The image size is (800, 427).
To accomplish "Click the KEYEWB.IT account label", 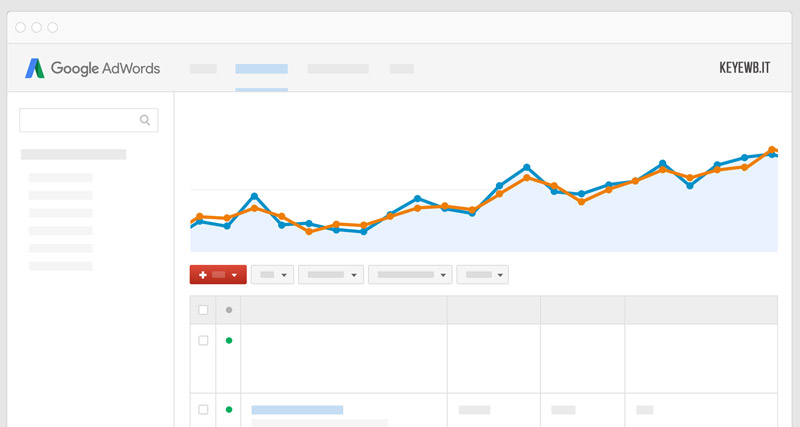I will [x=744, y=68].
